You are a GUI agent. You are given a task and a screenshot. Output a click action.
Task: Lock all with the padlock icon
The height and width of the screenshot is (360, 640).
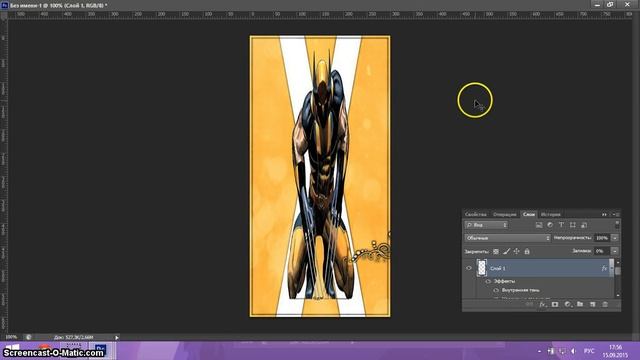point(527,251)
